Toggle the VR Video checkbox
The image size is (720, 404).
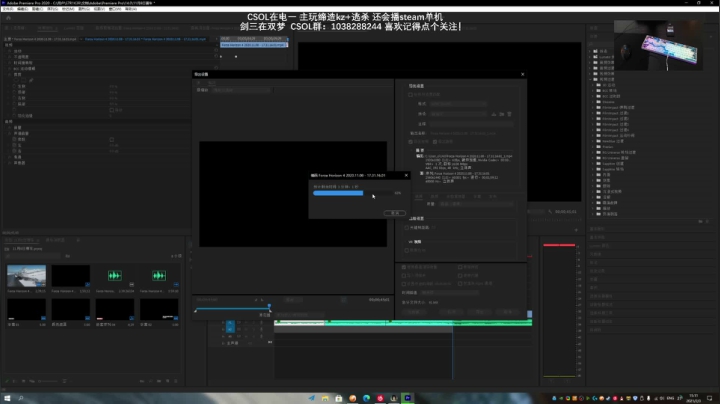point(407,250)
